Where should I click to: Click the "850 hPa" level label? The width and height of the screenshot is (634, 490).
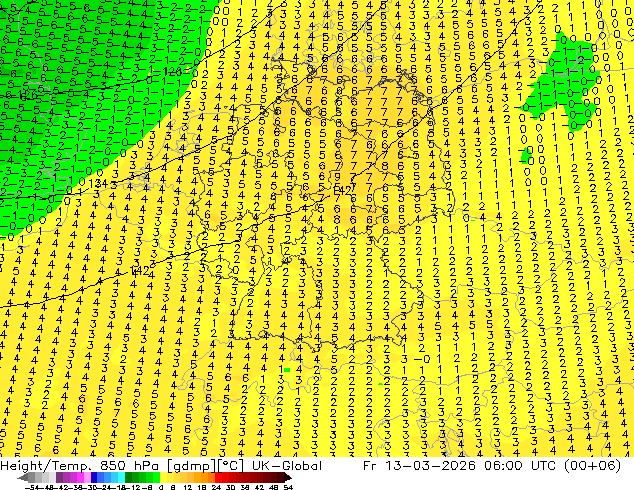(129, 466)
